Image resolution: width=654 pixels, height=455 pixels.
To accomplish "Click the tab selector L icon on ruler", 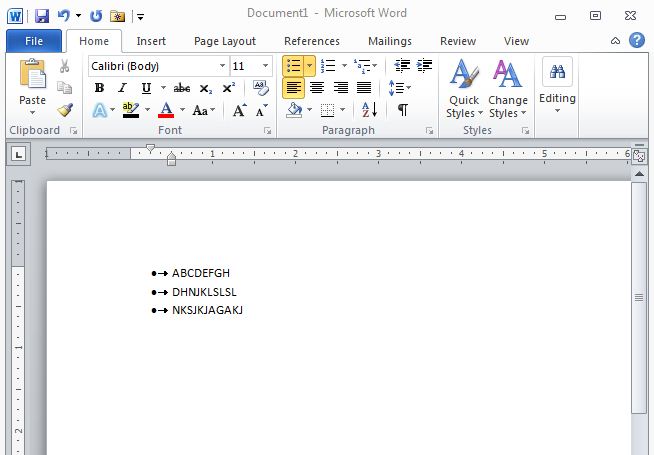I will click(18, 155).
